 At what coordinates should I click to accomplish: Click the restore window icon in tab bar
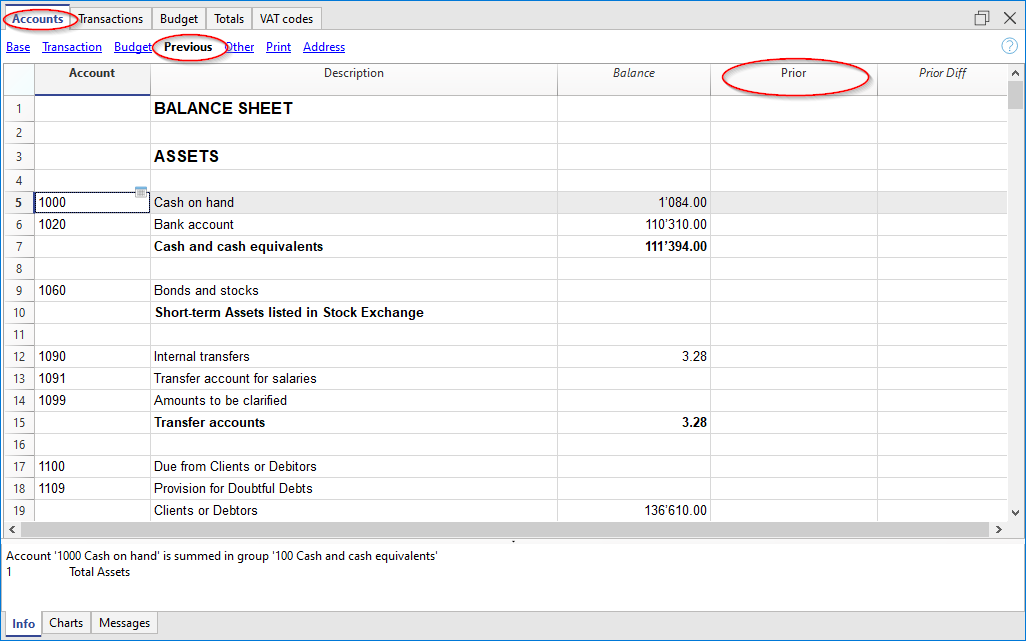pos(982,18)
